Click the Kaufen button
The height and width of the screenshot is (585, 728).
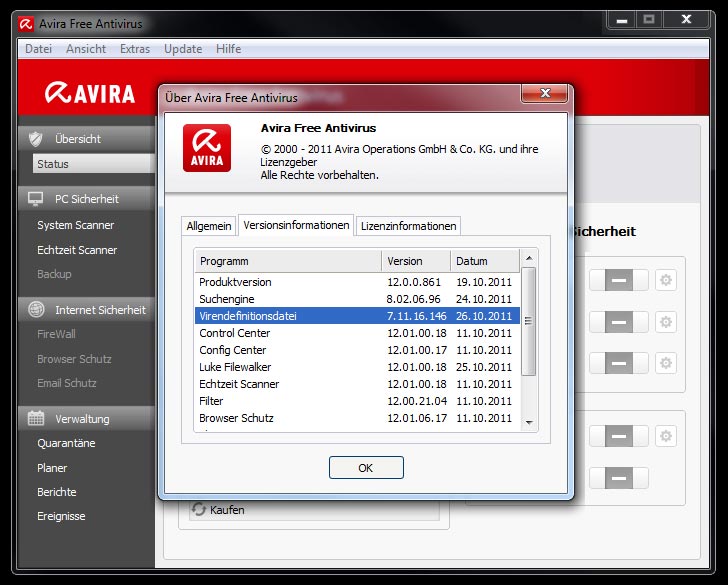coord(314,510)
